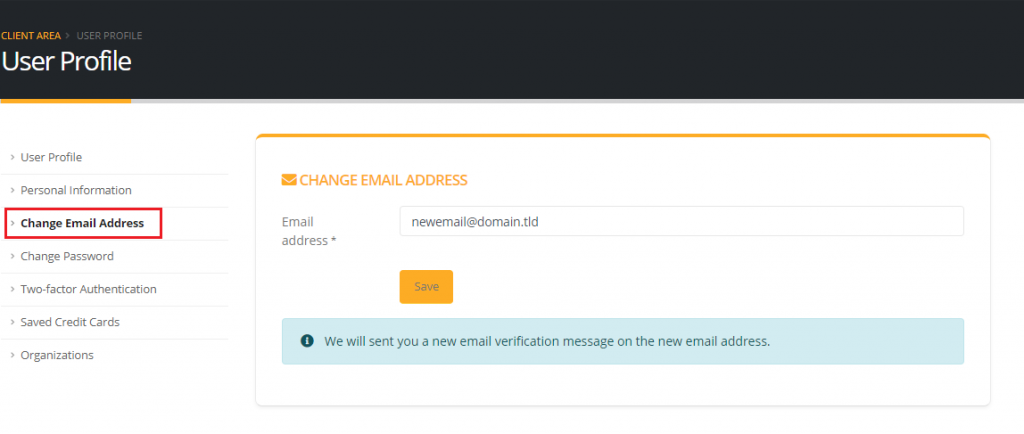The height and width of the screenshot is (434, 1024).
Task: Click the chevron next to Organizations
Action: 12,355
